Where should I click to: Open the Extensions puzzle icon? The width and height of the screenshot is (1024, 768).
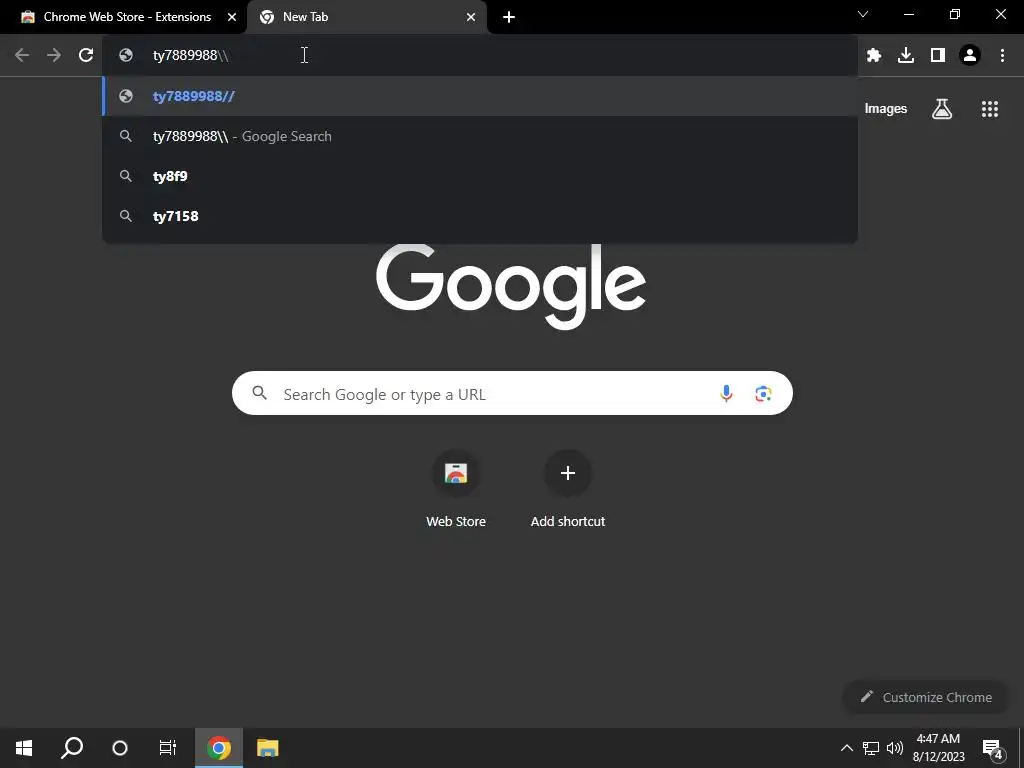pos(874,55)
